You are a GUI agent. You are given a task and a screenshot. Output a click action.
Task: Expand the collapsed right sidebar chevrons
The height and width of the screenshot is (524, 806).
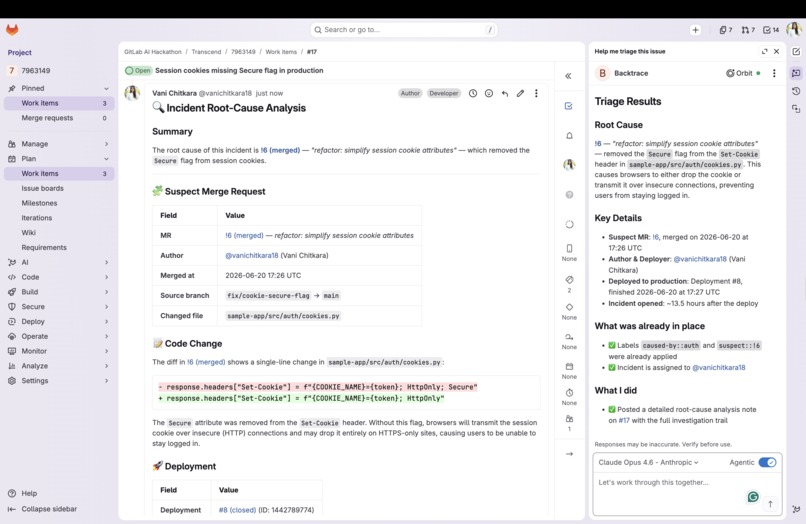[569, 76]
